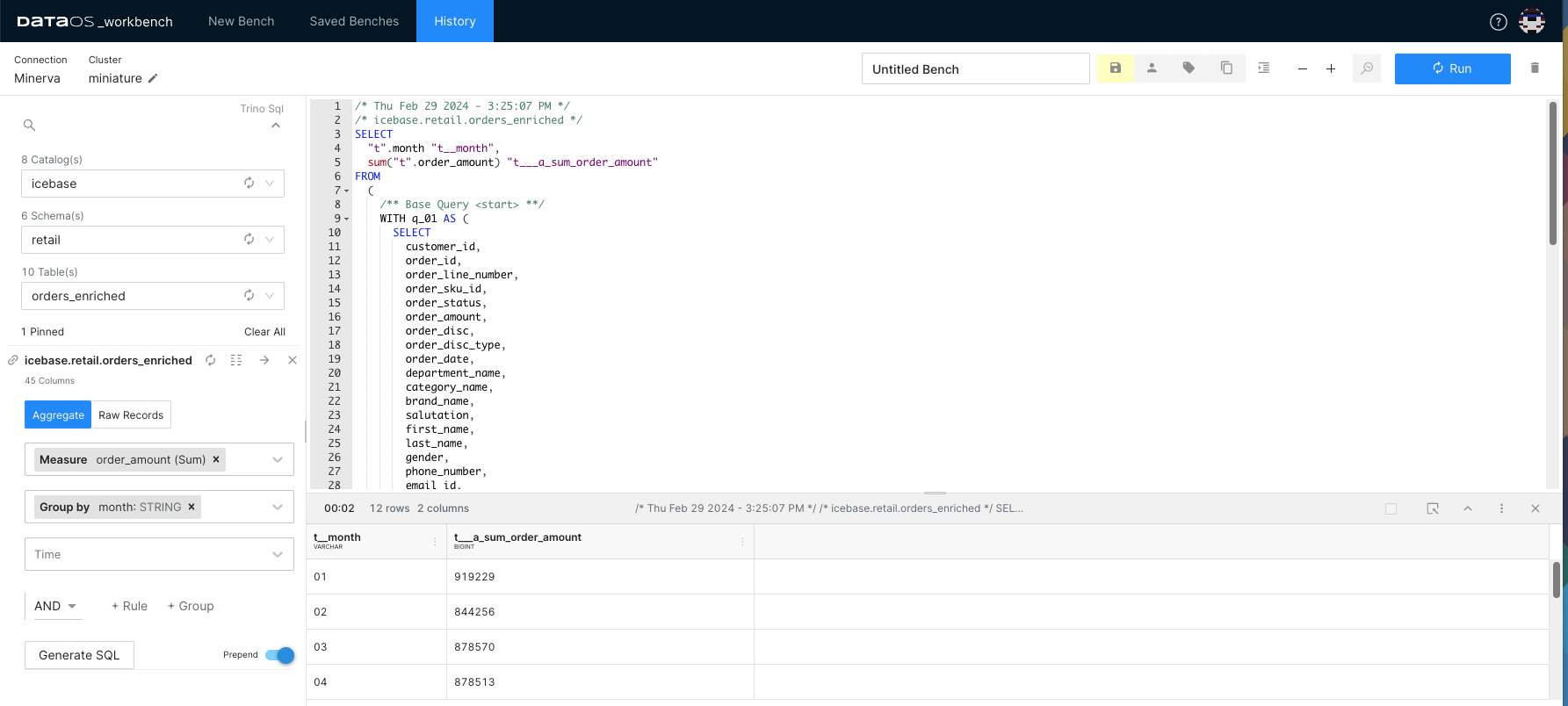Screen dimensions: 1568x706
Task: Refresh the catalog list for icebase
Action: click(x=249, y=184)
